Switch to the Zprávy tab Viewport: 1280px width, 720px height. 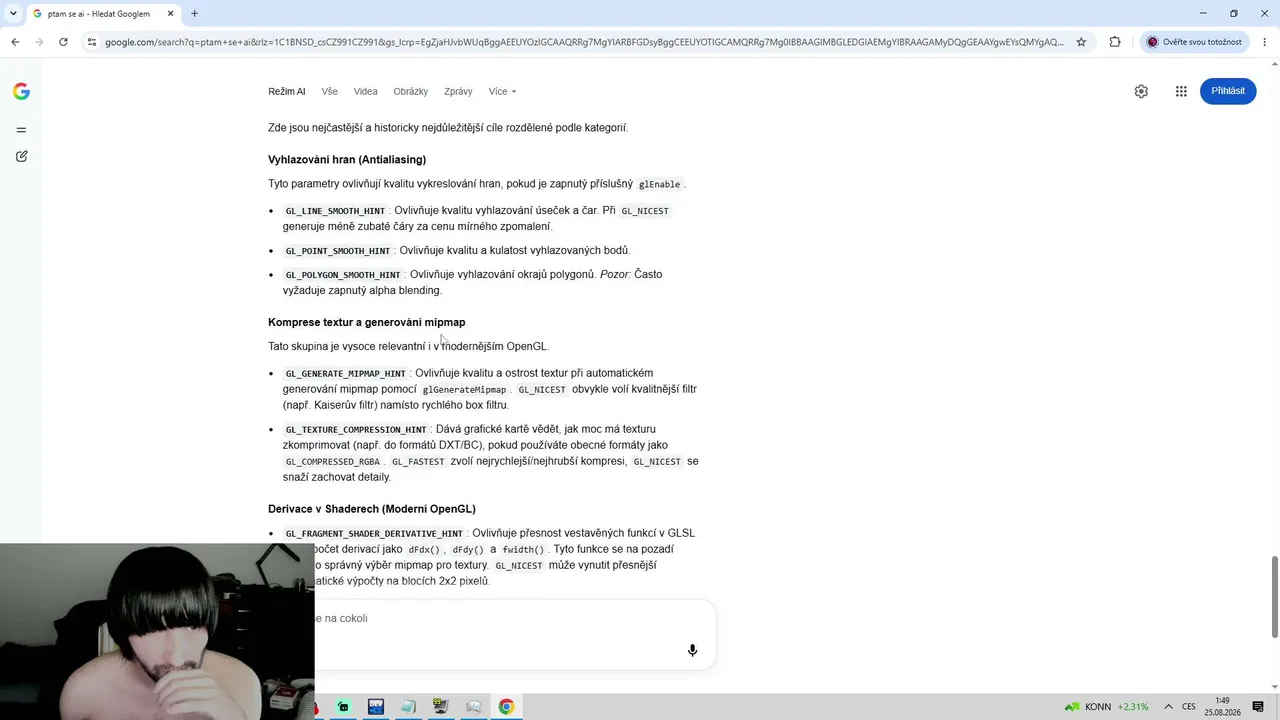(x=458, y=91)
